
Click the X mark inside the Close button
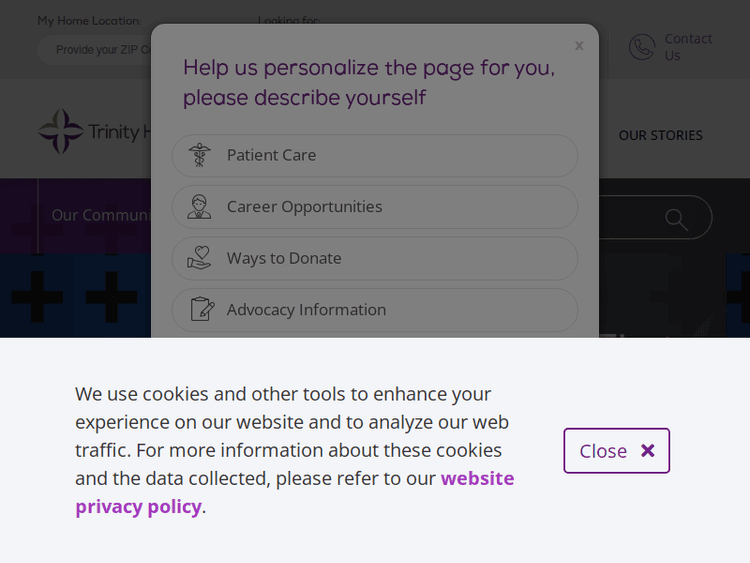click(x=647, y=451)
